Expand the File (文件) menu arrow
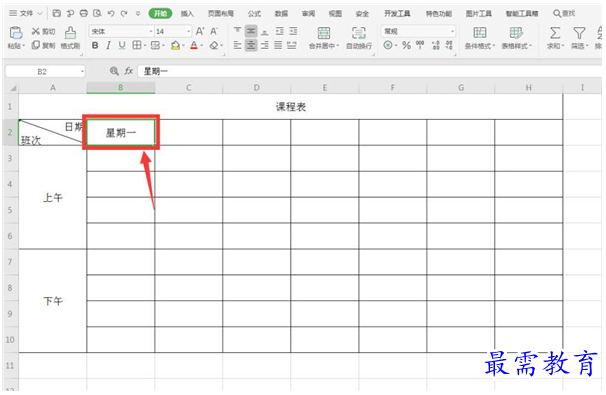Image resolution: width=606 pixels, height=395 pixels. pyautogui.click(x=40, y=14)
